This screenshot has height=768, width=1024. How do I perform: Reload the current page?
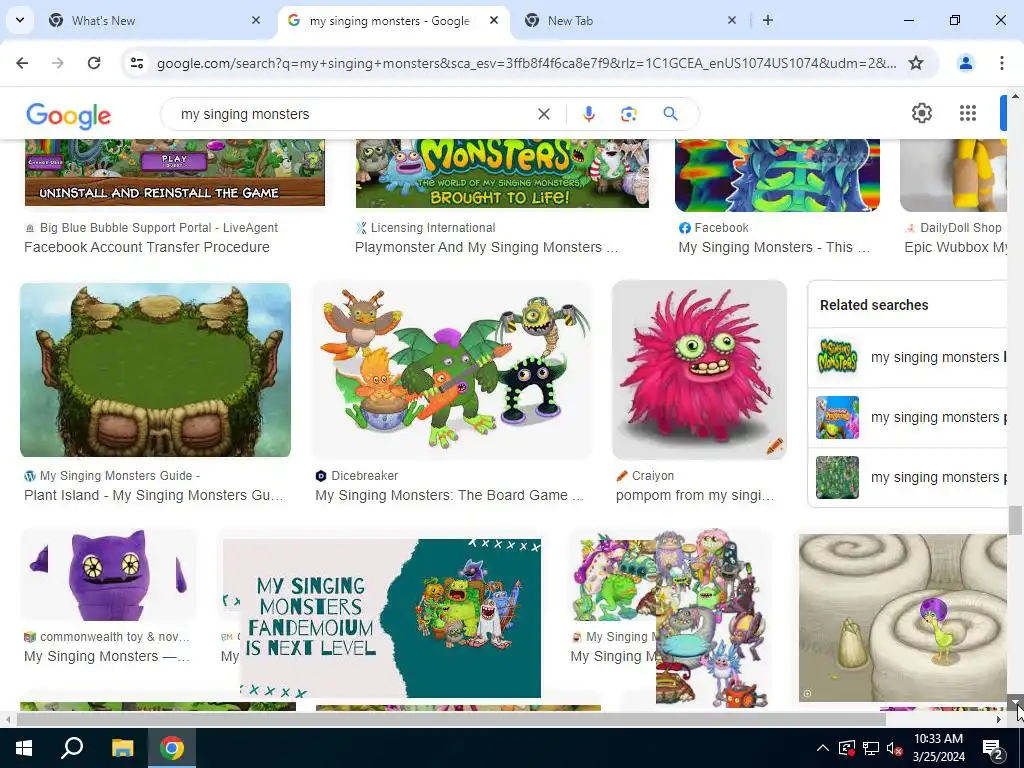tap(94, 63)
